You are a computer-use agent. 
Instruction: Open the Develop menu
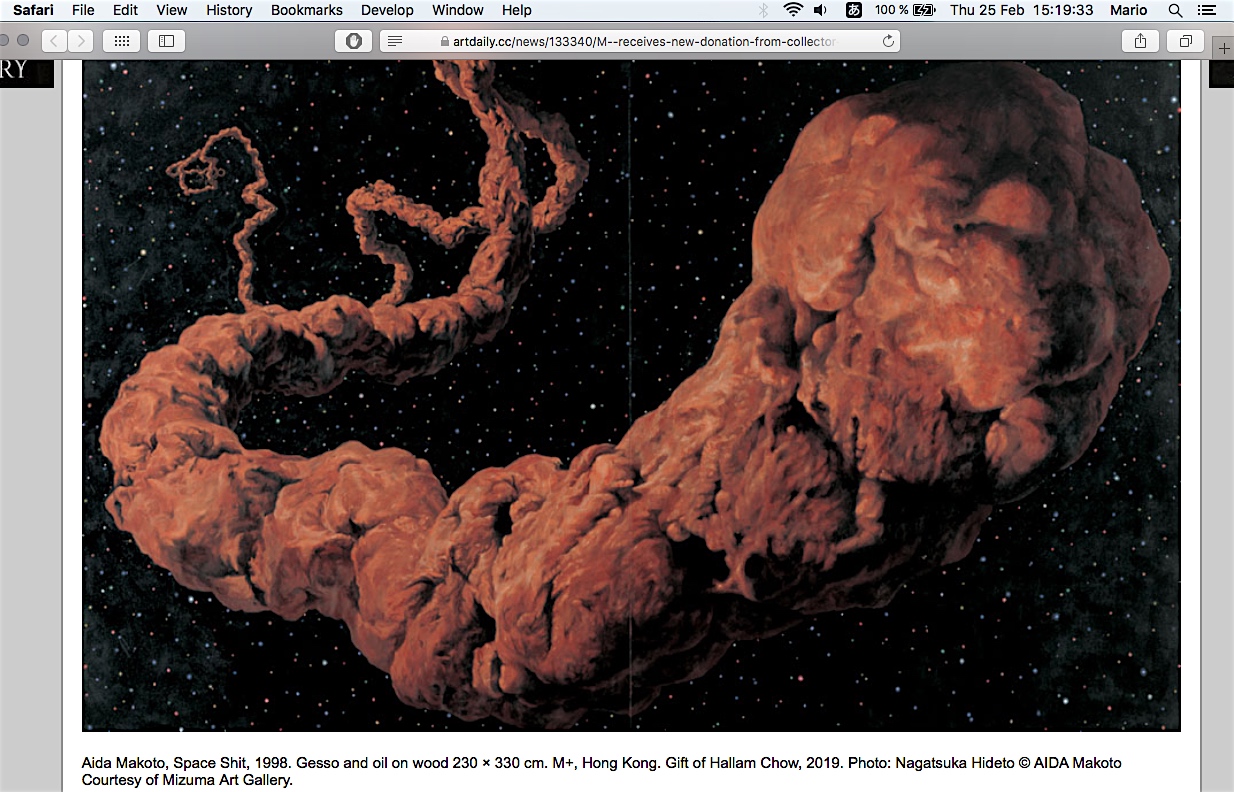(x=387, y=10)
